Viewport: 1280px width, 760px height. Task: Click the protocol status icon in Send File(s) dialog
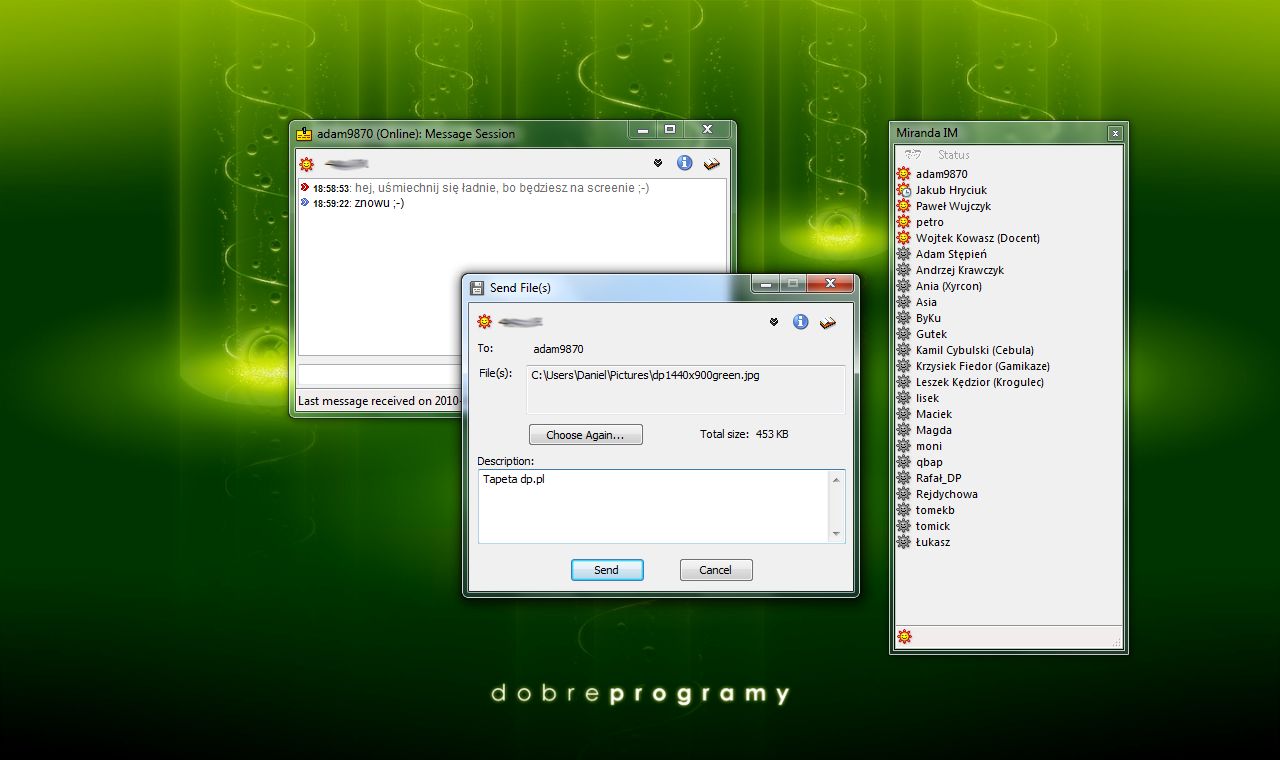[485, 321]
